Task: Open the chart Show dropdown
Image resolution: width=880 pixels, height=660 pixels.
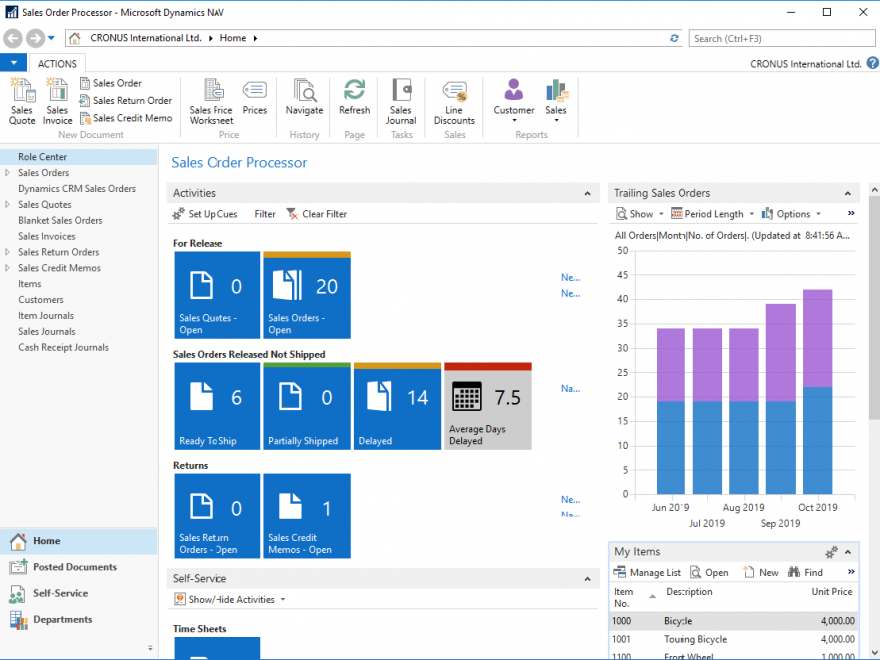Action: 640,214
